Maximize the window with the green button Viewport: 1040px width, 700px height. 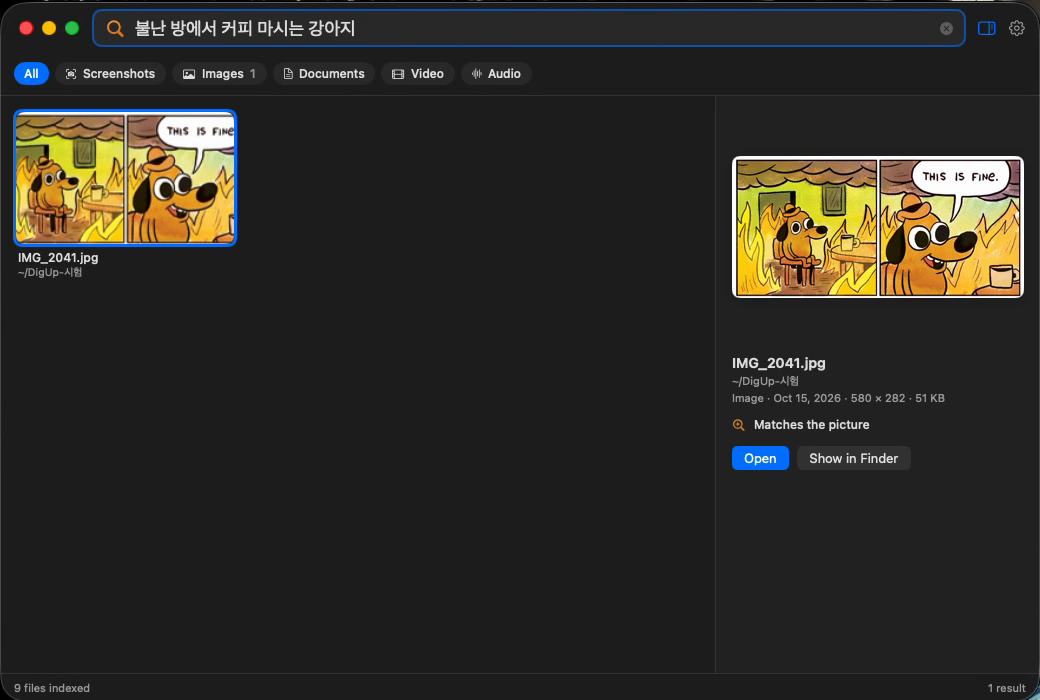(x=72, y=28)
